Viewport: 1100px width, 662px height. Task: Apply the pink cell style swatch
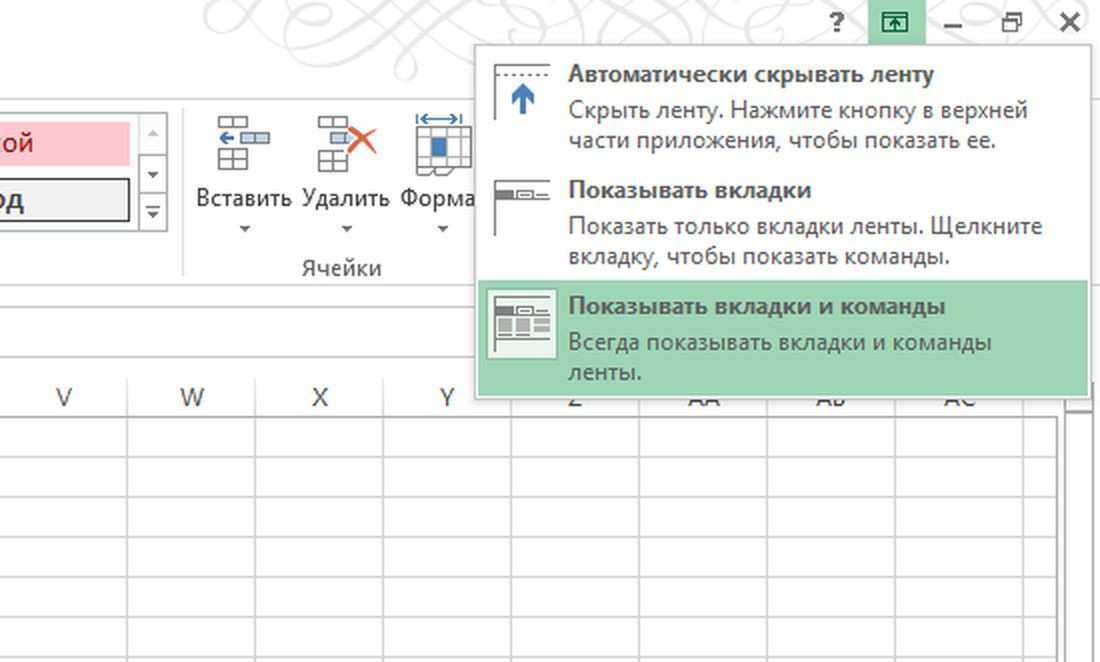click(x=65, y=143)
